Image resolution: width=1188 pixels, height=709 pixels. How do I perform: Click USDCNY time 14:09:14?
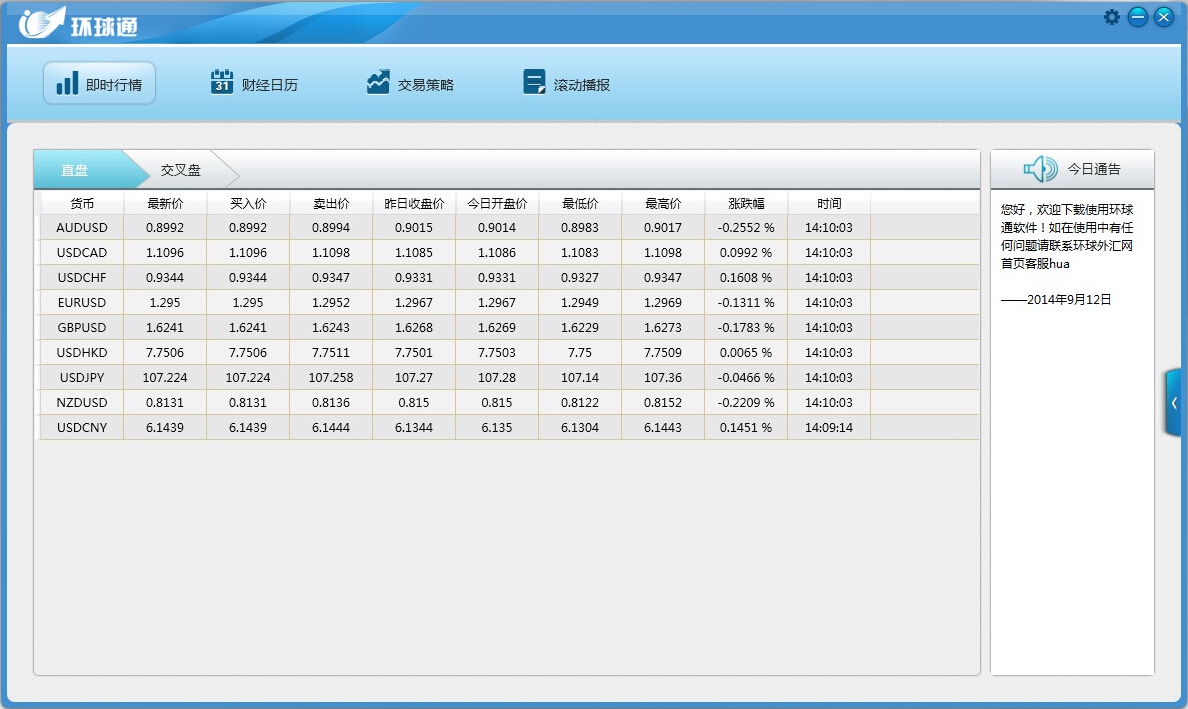click(829, 427)
